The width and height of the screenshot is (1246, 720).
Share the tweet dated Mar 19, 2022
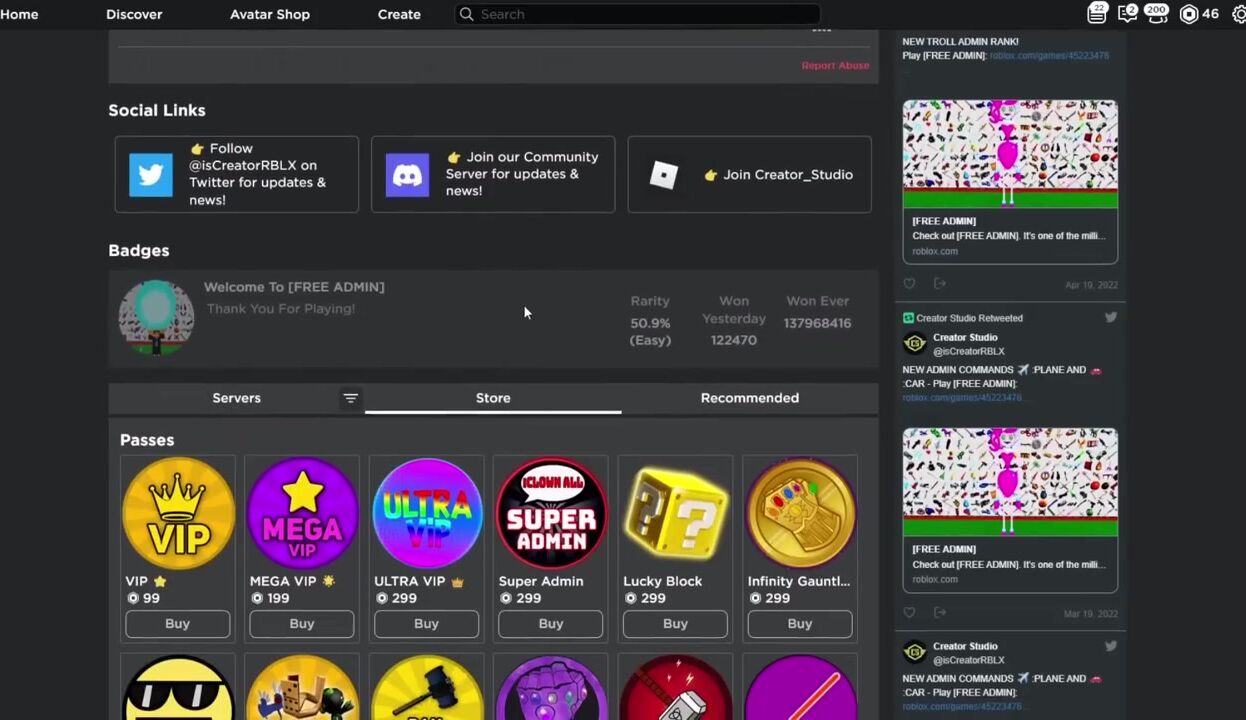tap(939, 613)
